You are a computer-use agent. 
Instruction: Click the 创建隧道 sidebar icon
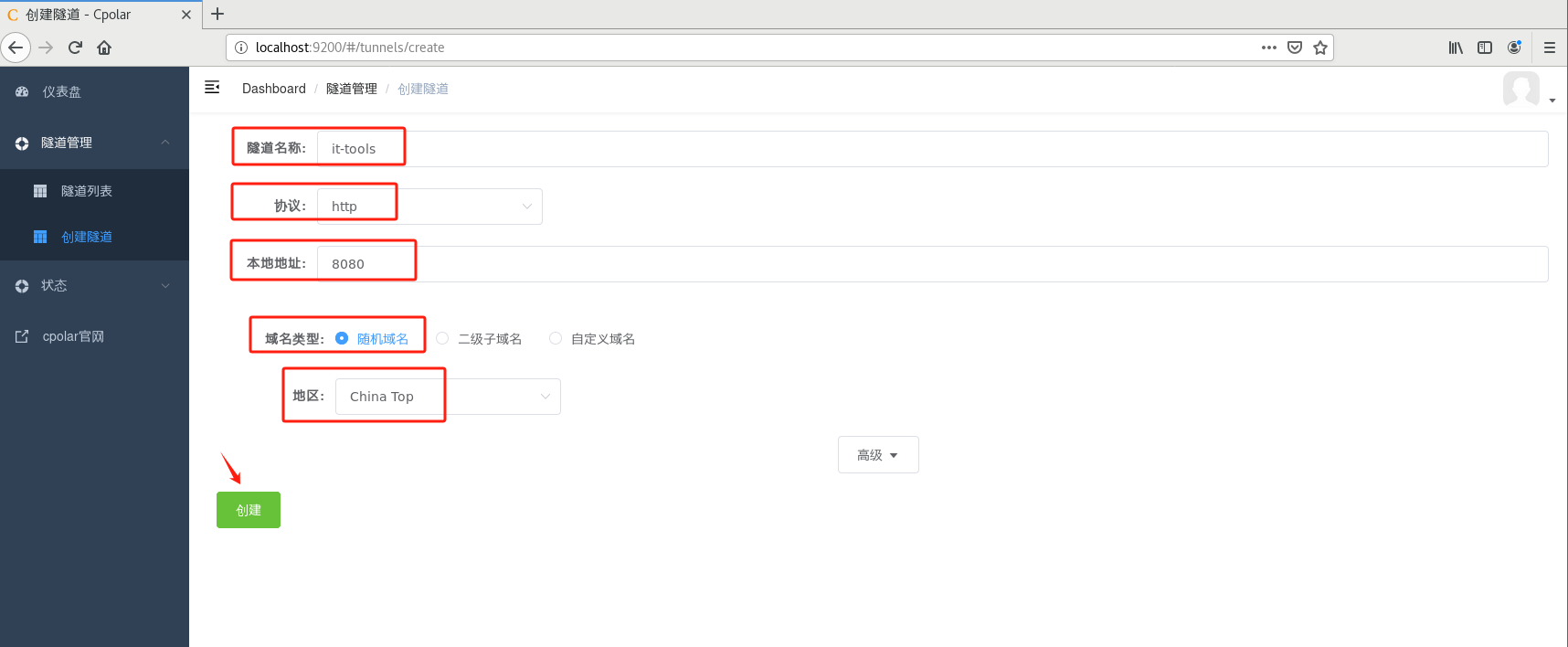[x=40, y=237]
